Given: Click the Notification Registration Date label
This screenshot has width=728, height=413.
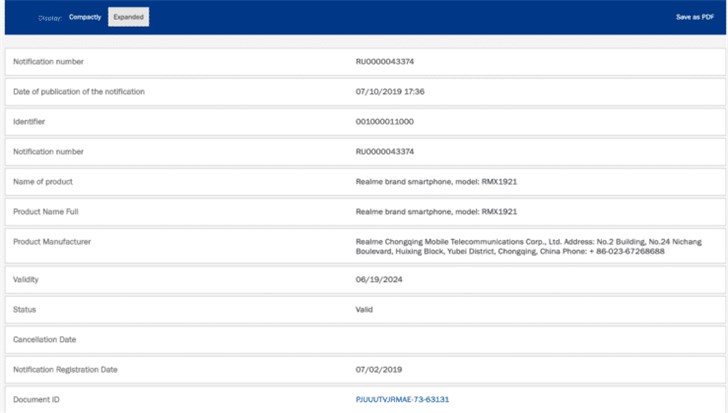Looking at the screenshot, I should click(65, 370).
